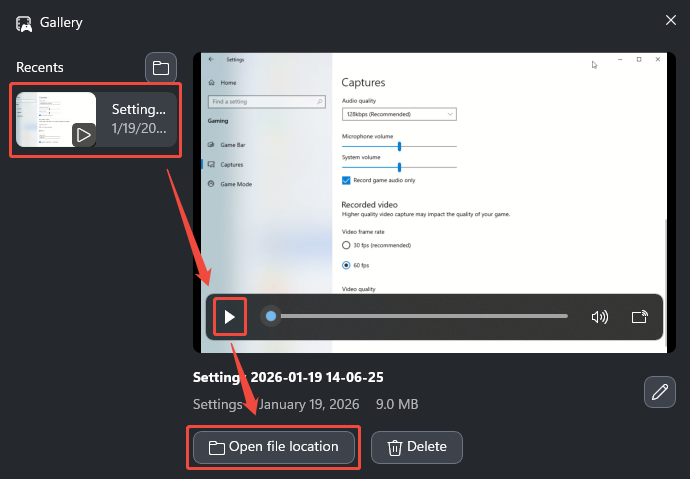Image resolution: width=690 pixels, height=479 pixels.
Task: Delete the selected recording
Action: pos(417,447)
